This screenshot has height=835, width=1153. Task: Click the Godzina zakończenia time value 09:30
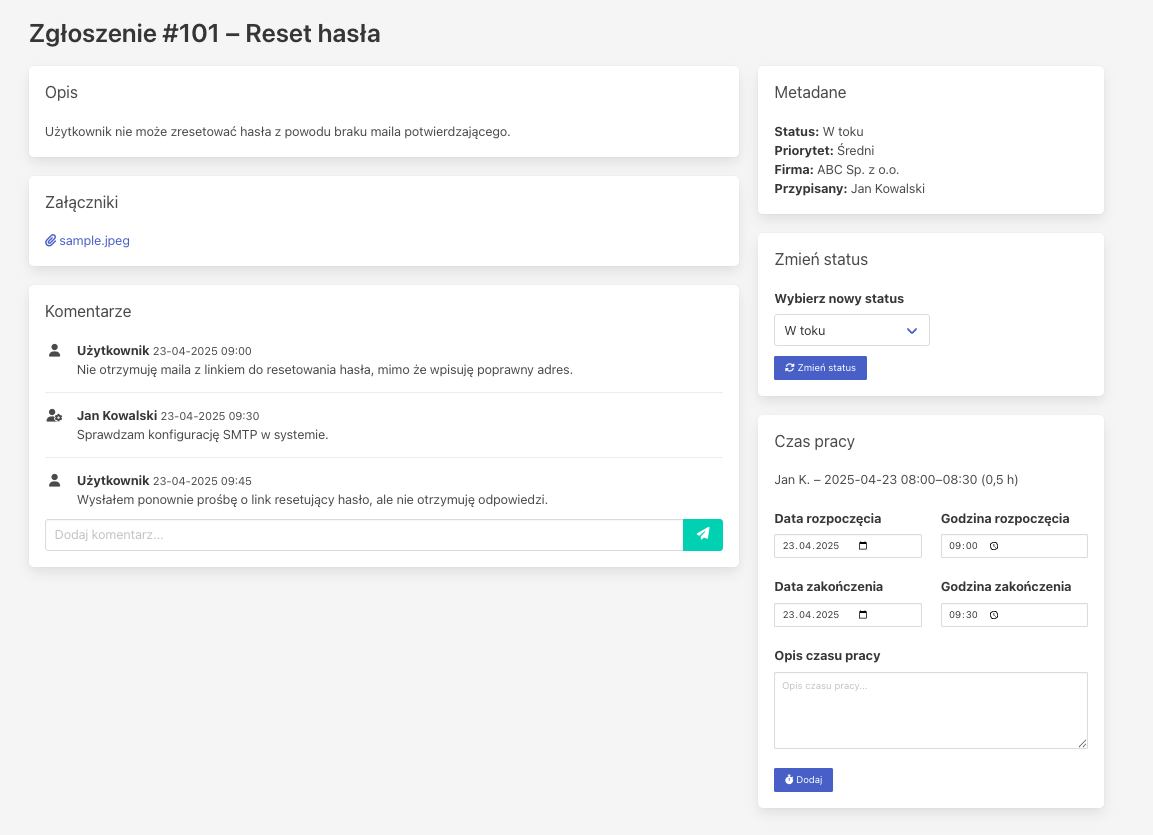point(963,615)
